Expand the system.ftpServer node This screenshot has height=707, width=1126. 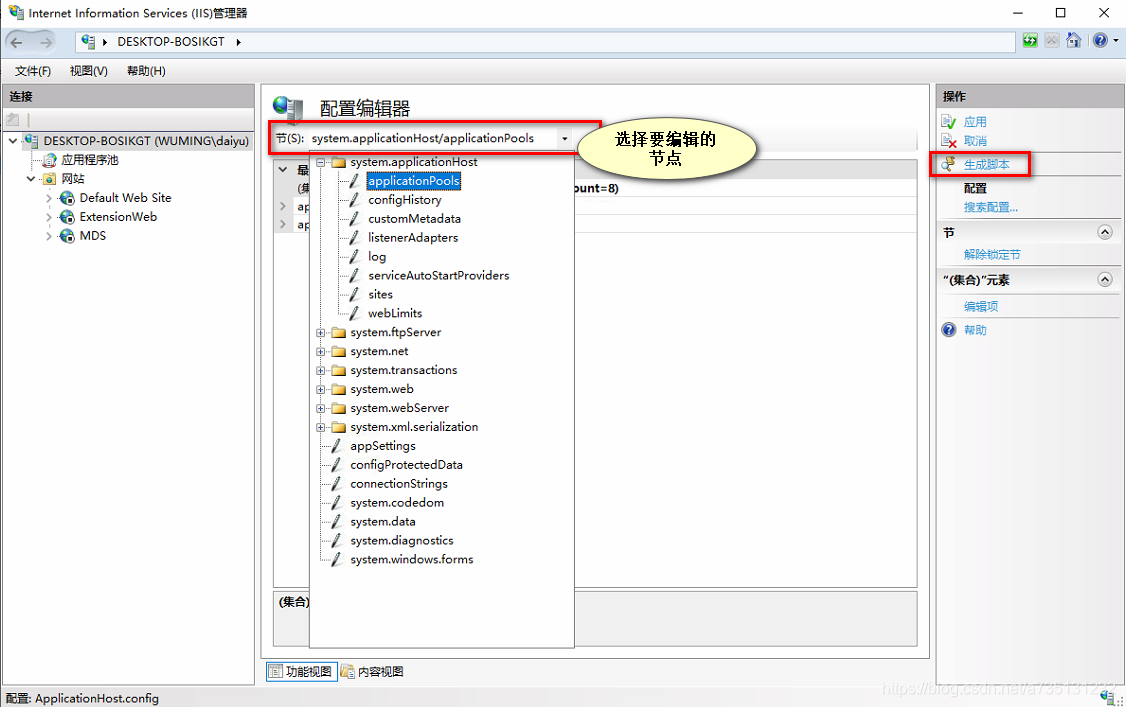321,332
